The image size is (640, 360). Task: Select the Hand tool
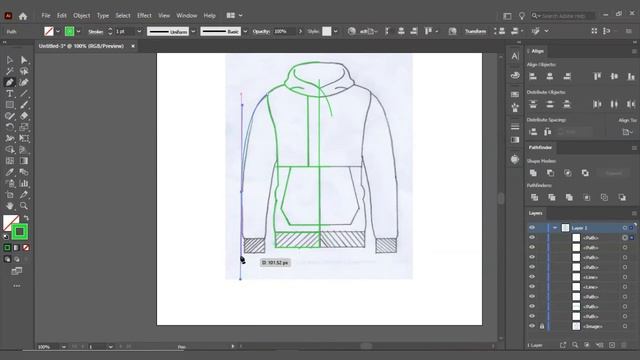[x=9, y=206]
